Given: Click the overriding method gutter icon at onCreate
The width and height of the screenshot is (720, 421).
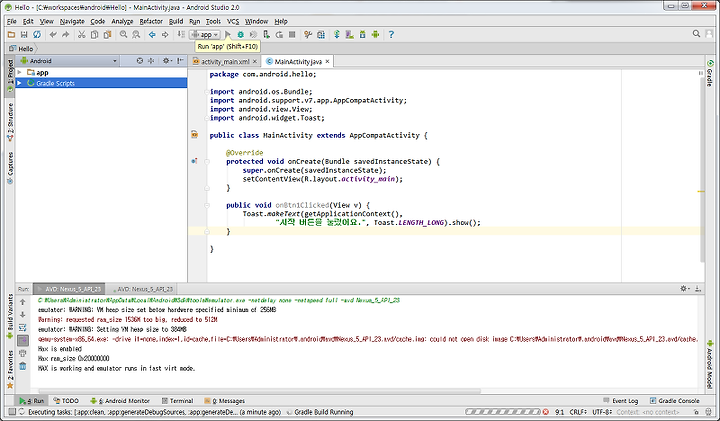Looking at the screenshot, I should [x=194, y=161].
